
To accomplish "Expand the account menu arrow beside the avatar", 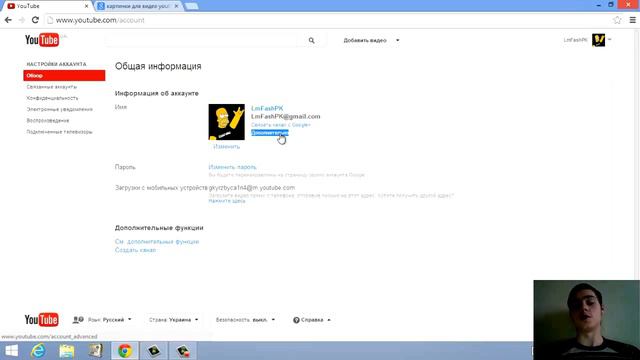I will [609, 40].
